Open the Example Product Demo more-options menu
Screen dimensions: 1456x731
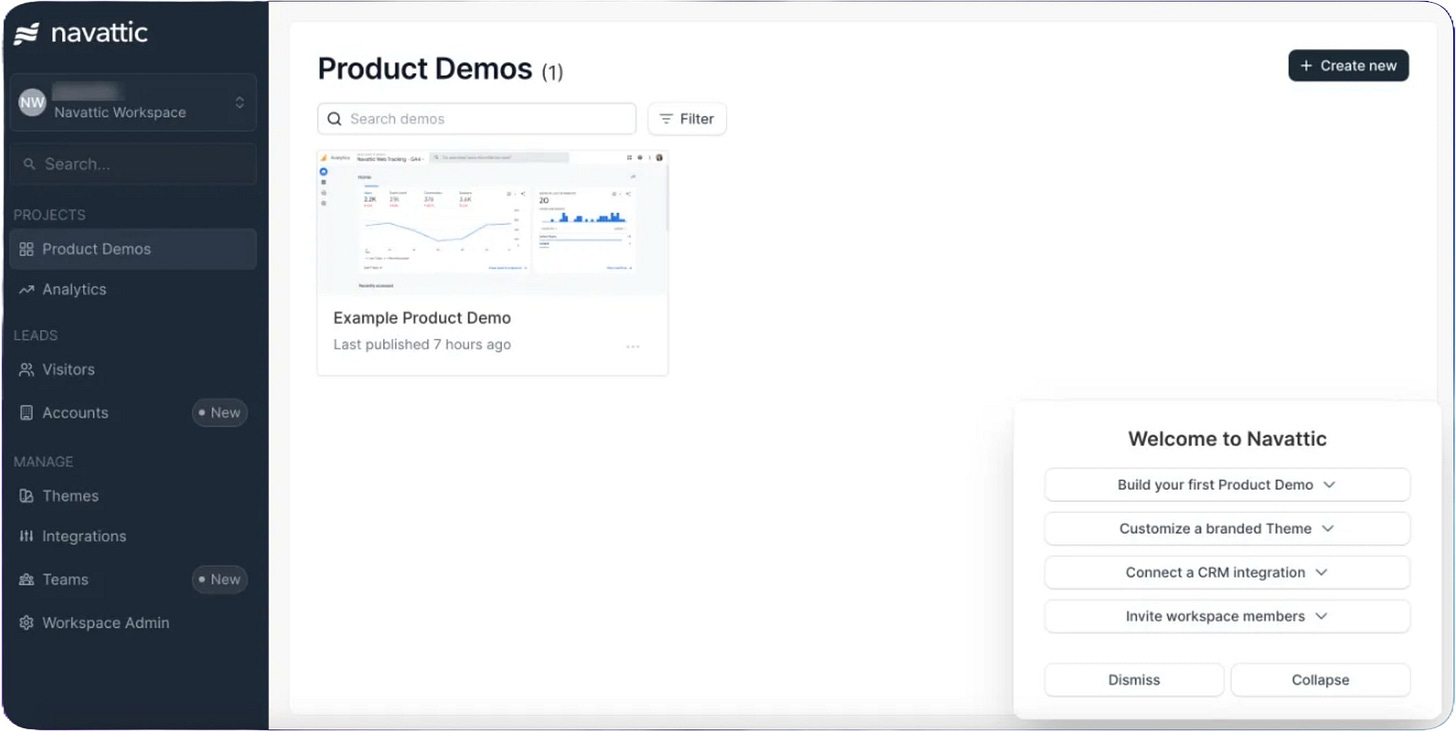[632, 346]
